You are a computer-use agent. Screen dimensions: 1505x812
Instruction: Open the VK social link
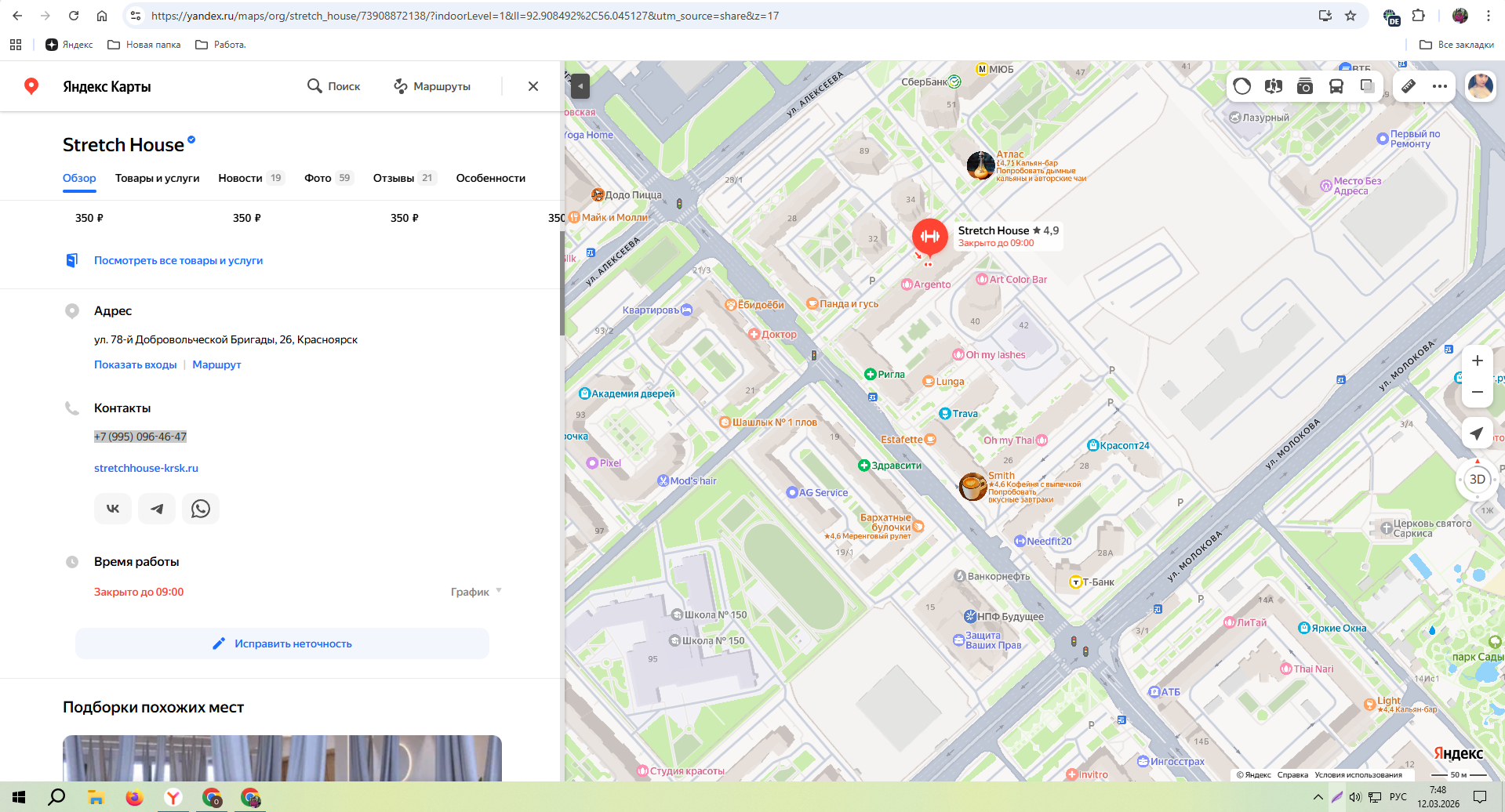coord(113,509)
